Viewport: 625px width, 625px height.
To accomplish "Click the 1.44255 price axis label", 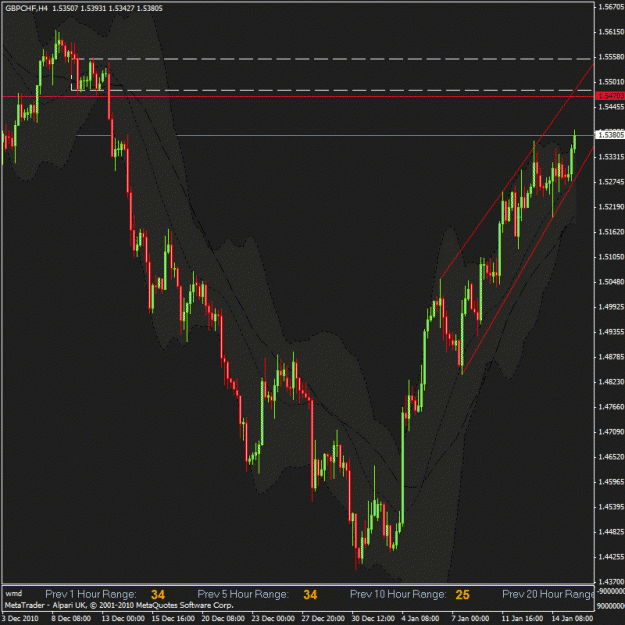I will click(611, 557).
